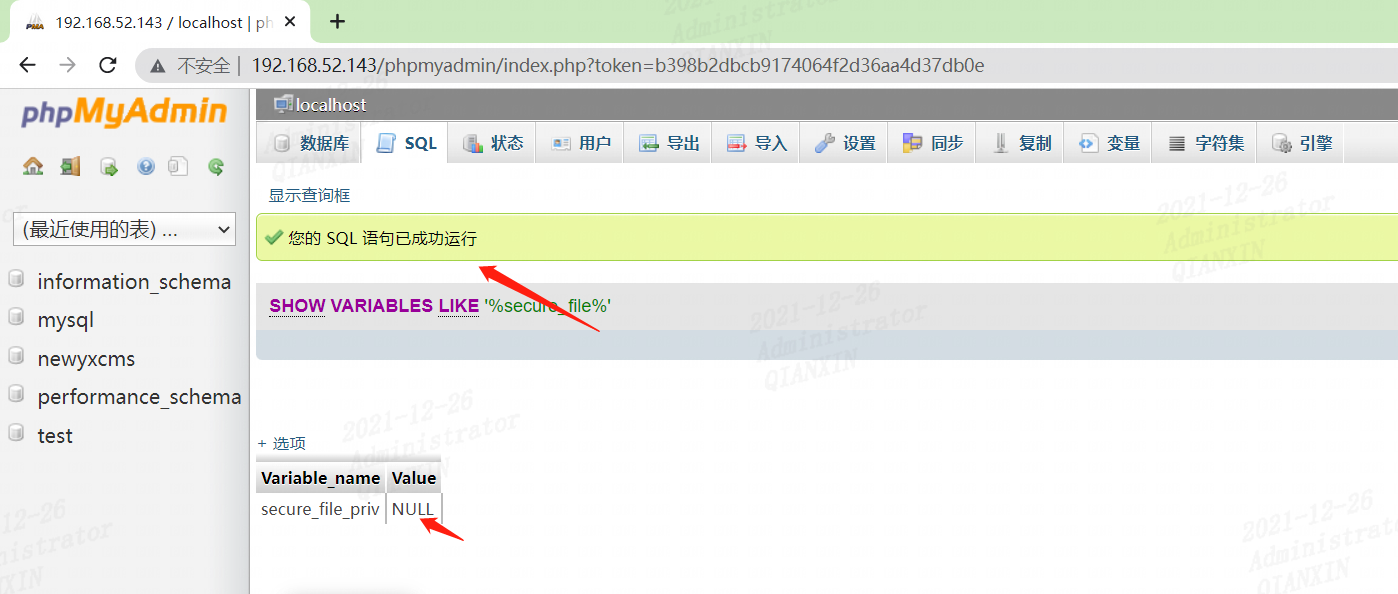This screenshot has width=1398, height=594.
Task: Open the information_schema database
Action: [134, 282]
